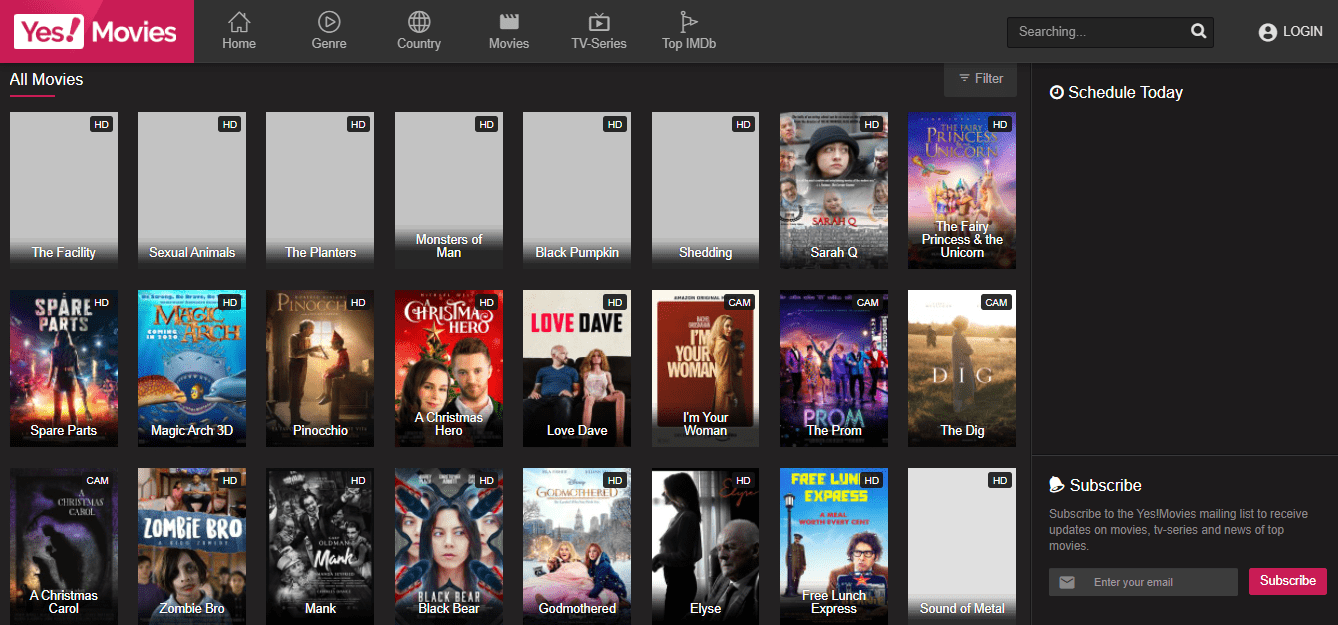Viewport: 1338px width, 625px height.
Task: Select the Genre menu label
Action: click(x=329, y=44)
